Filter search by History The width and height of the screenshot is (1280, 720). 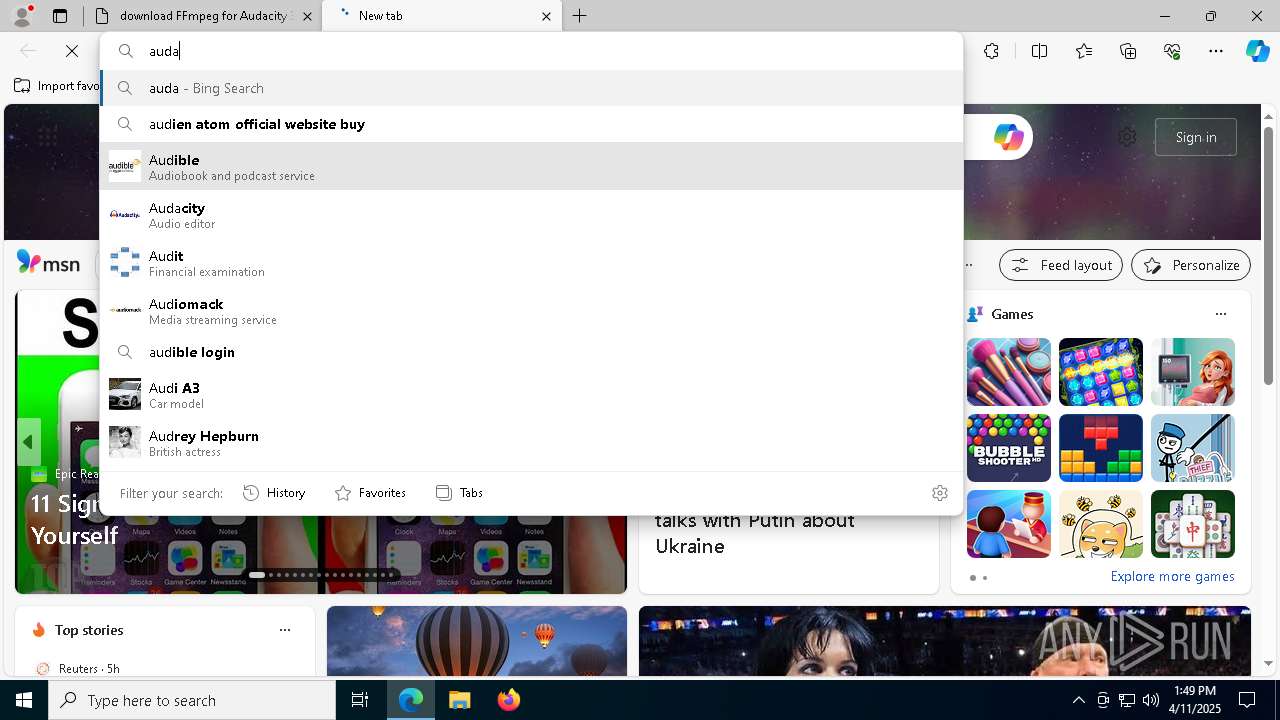274,493
